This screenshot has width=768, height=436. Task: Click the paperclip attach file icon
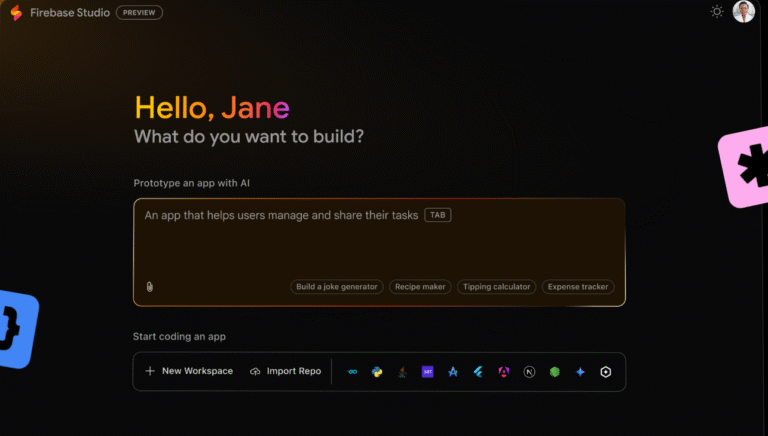tap(150, 287)
